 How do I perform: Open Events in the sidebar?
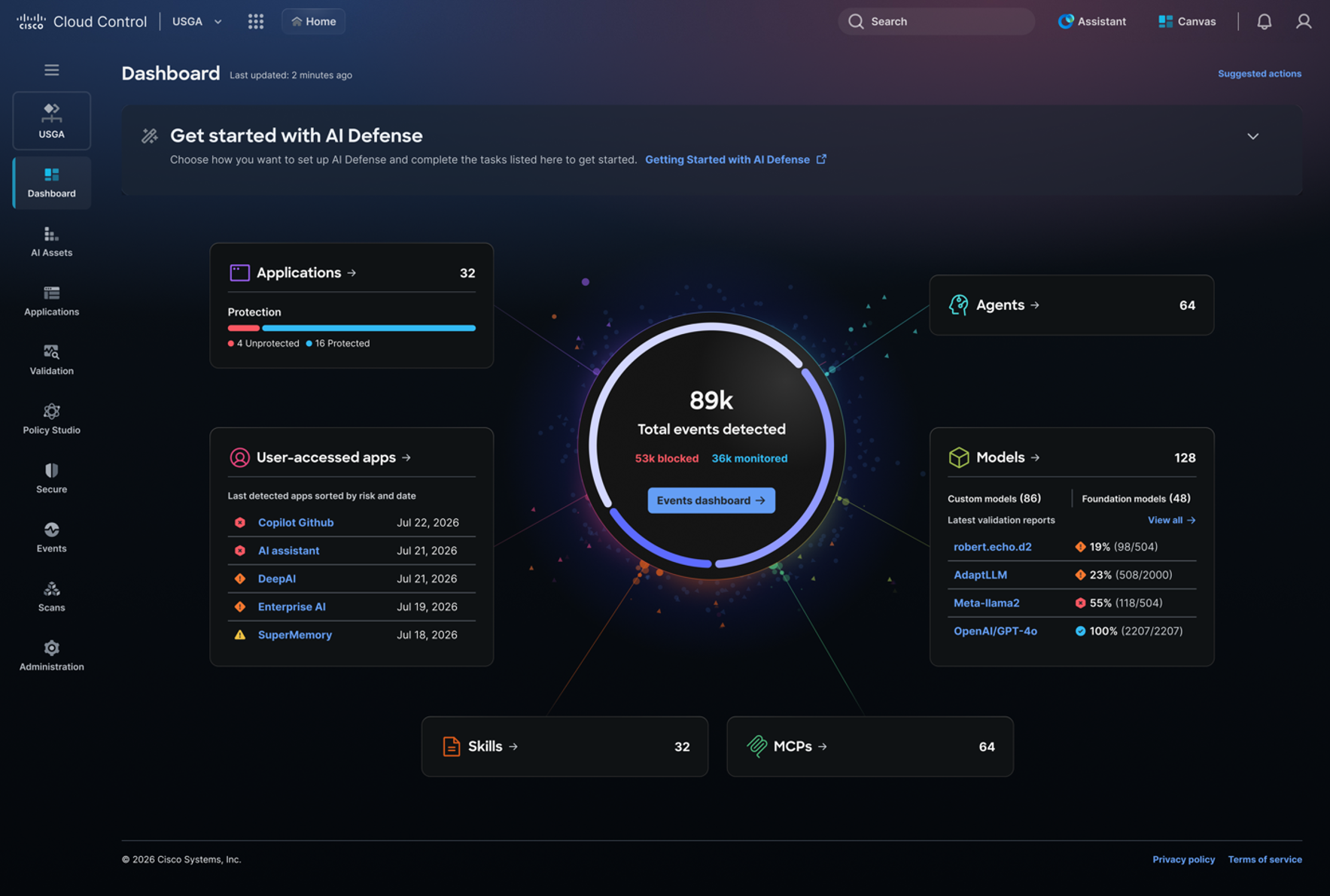coord(51,537)
